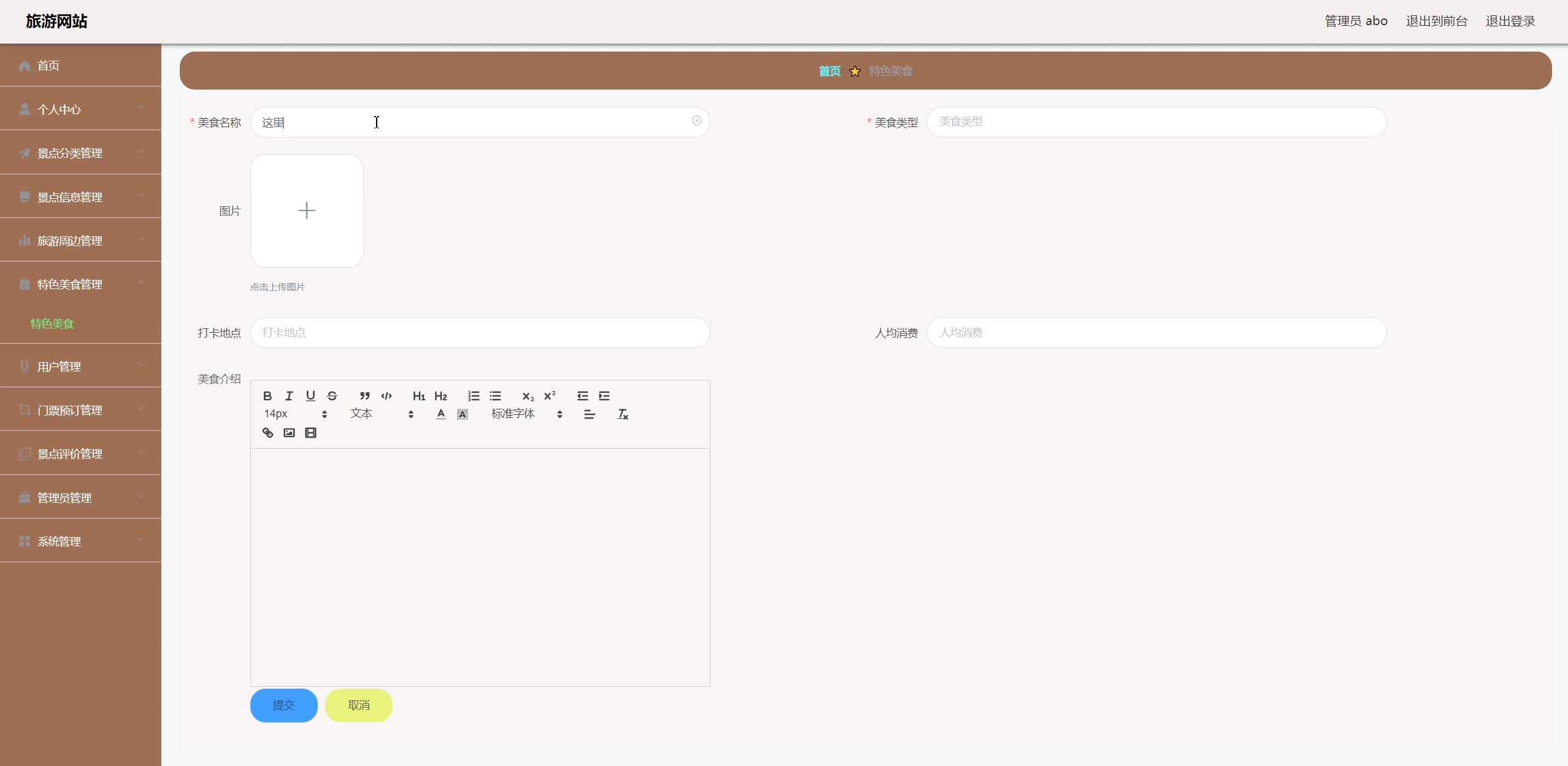1568x766 pixels.
Task: Toggle underline formatting
Action: coord(310,396)
